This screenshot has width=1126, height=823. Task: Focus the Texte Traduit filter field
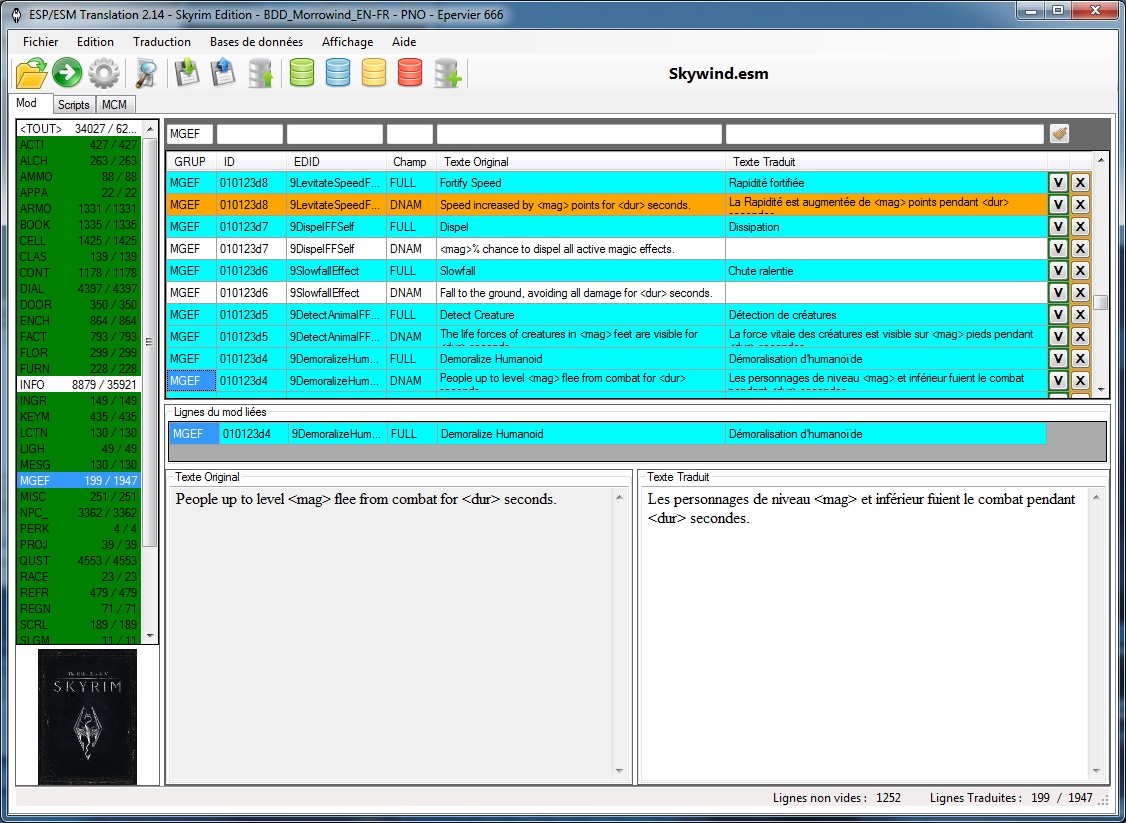coord(885,134)
